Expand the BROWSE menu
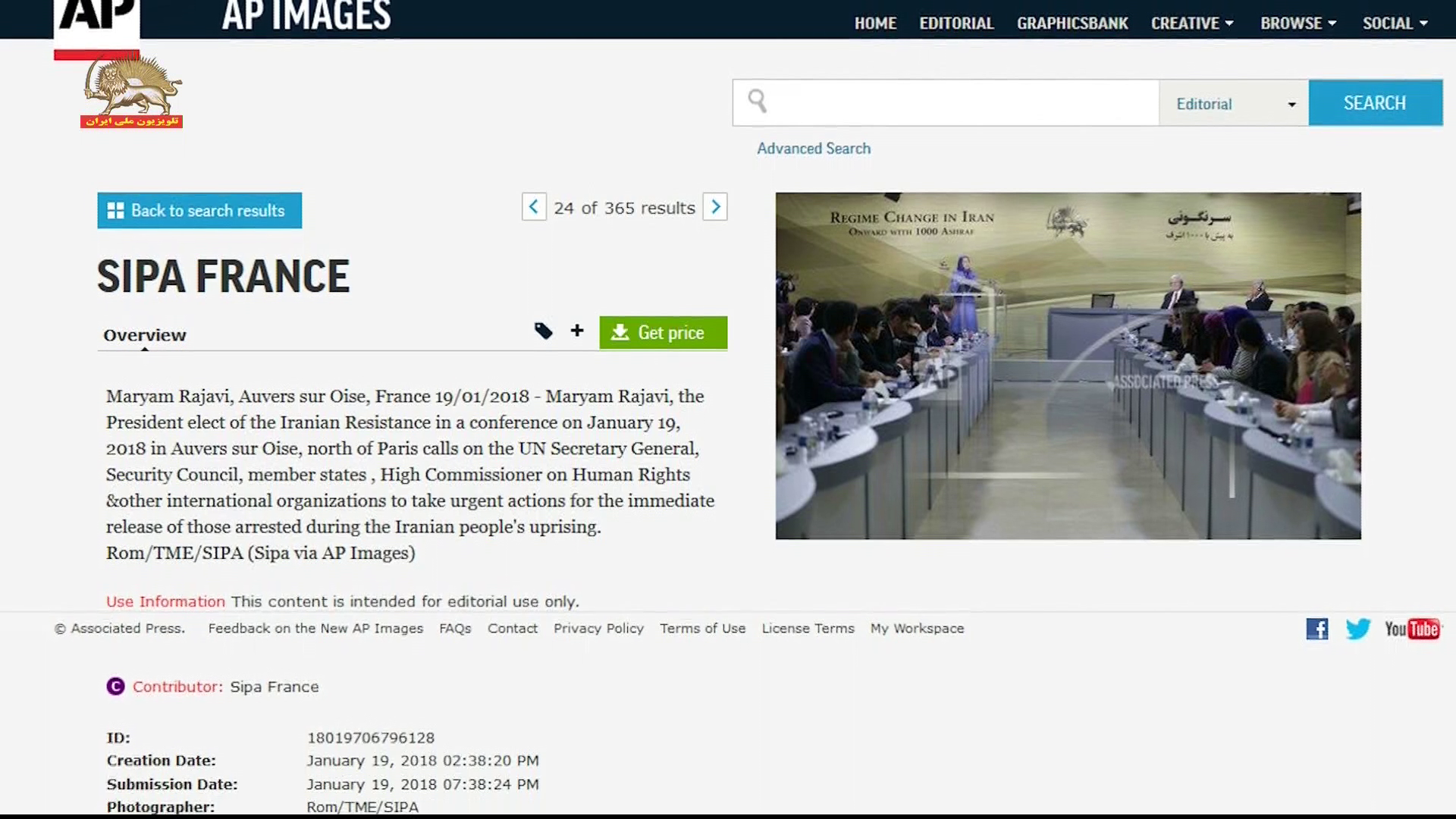This screenshot has height=819, width=1456. [x=1298, y=24]
